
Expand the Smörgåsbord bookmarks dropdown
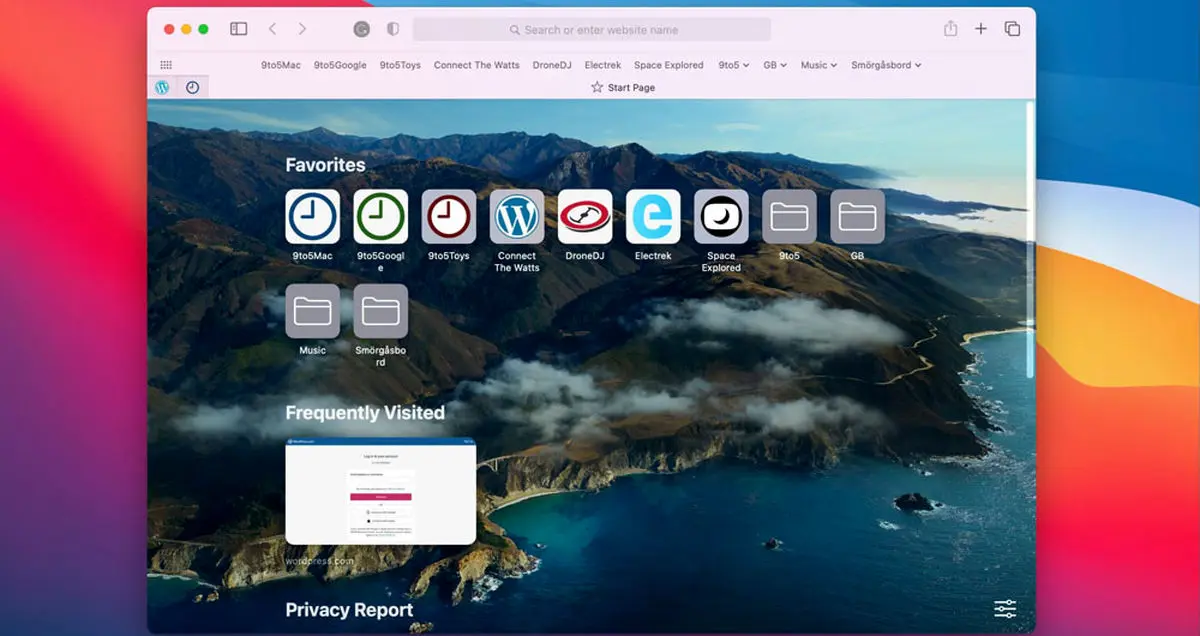click(x=886, y=65)
